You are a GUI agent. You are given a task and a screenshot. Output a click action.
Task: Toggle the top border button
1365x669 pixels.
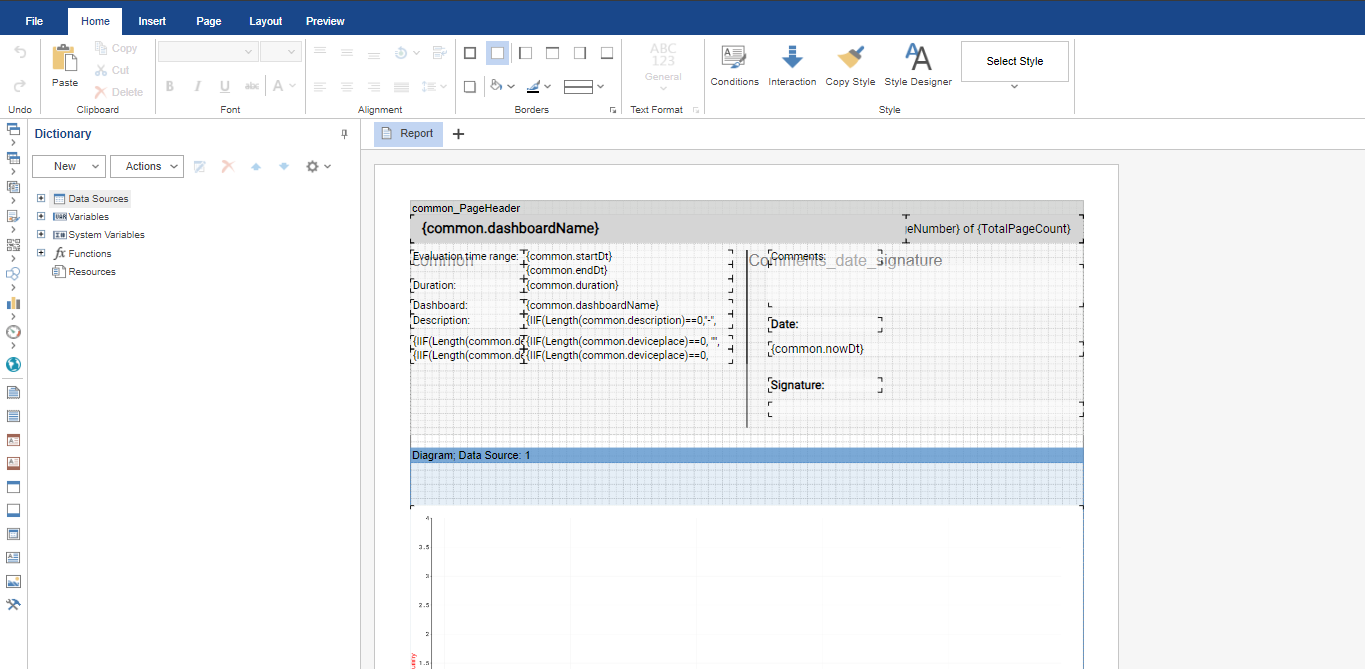[x=552, y=53]
